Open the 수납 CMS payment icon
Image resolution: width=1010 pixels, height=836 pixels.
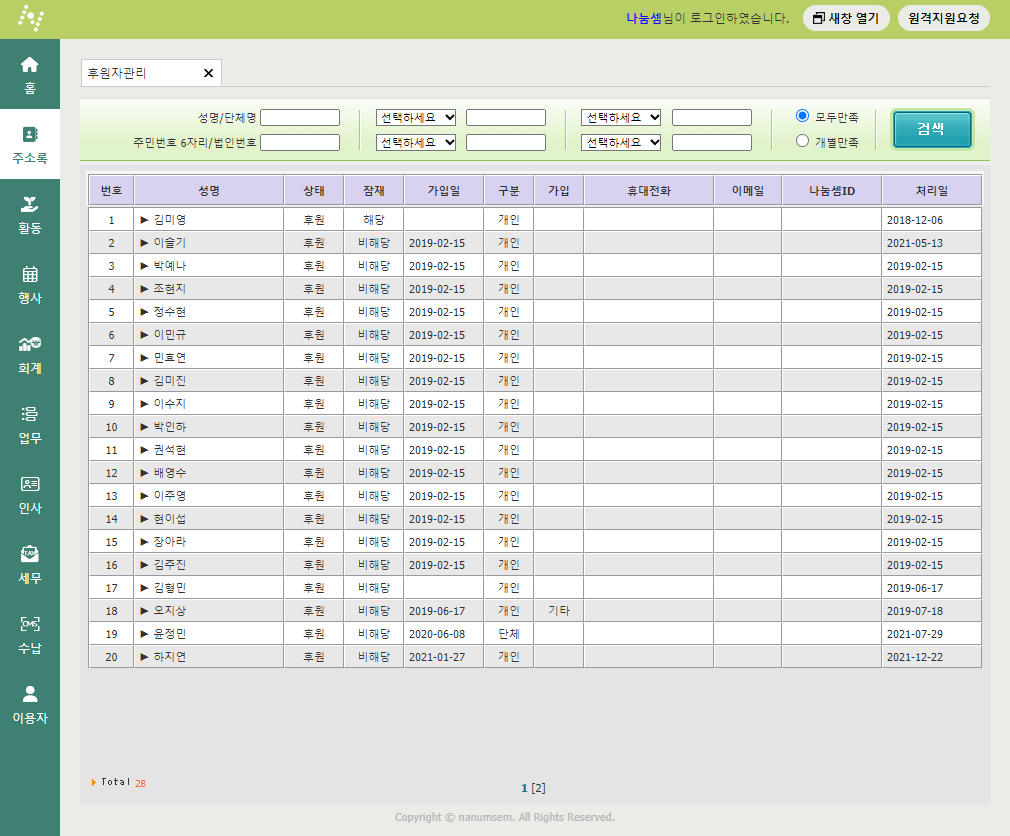point(30,623)
